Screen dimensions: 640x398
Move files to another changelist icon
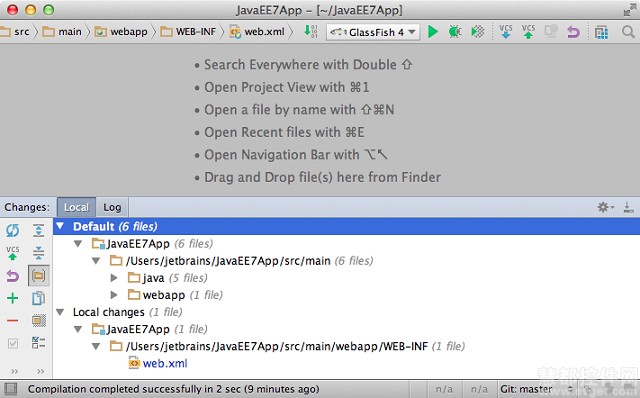pyautogui.click(x=38, y=298)
